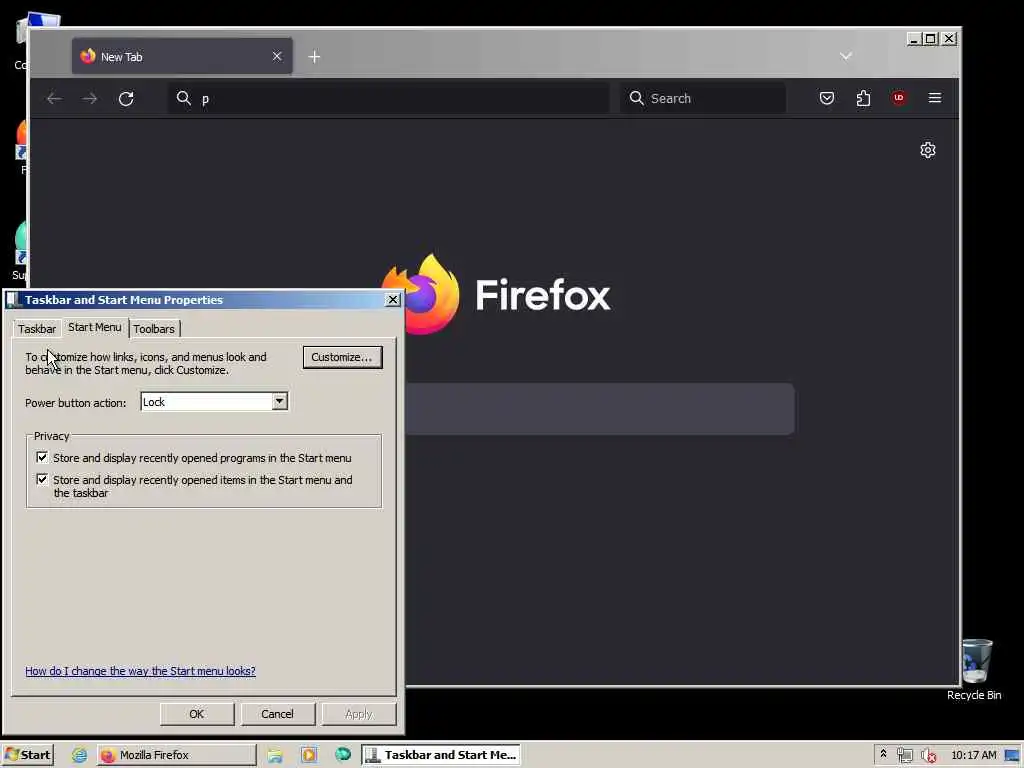Launch Internet Explorer from taskbar
This screenshot has height=768, width=1024.
[x=80, y=755]
